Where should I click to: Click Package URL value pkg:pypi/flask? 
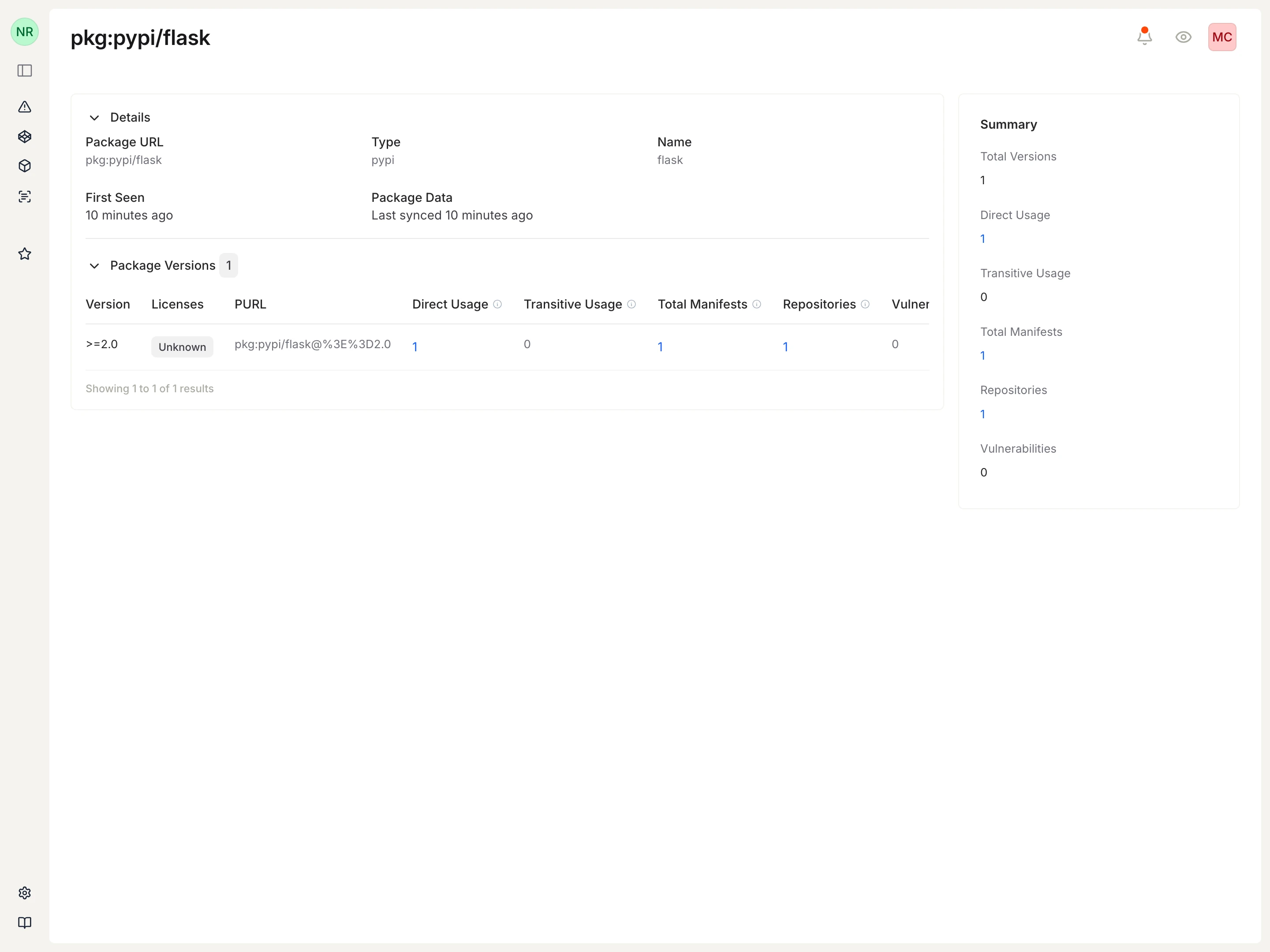tap(123, 160)
